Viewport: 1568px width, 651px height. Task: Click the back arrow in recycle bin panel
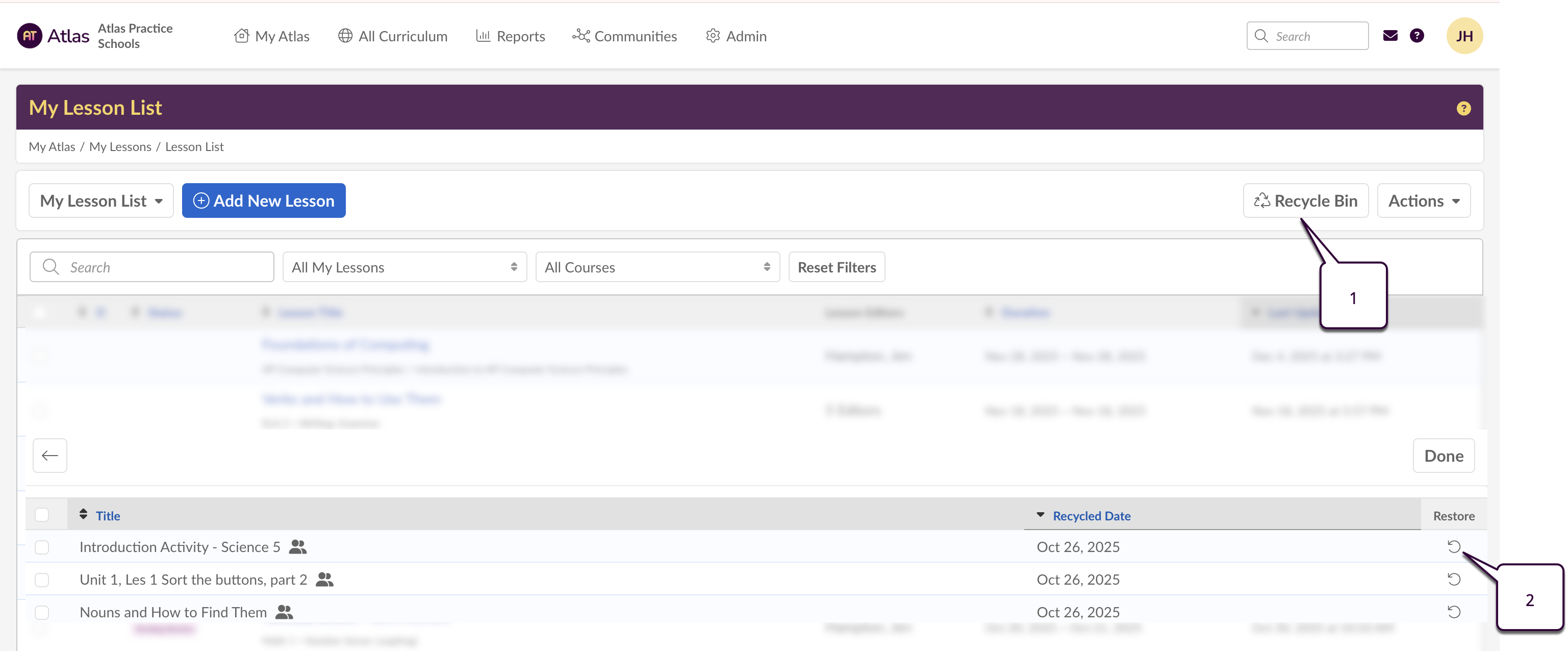tap(50, 456)
